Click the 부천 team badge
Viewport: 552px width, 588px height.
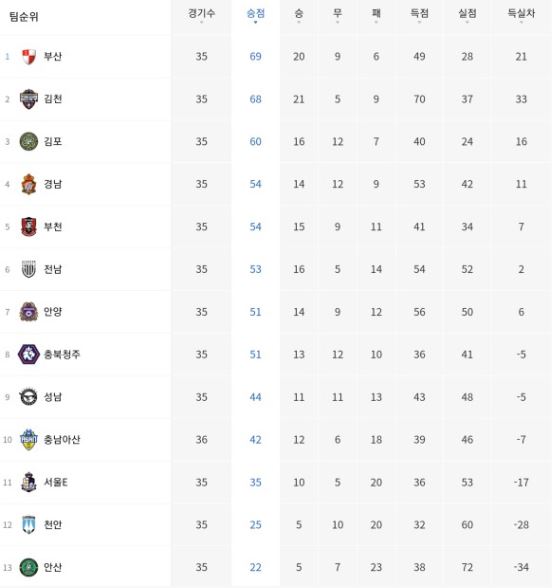pos(28,227)
